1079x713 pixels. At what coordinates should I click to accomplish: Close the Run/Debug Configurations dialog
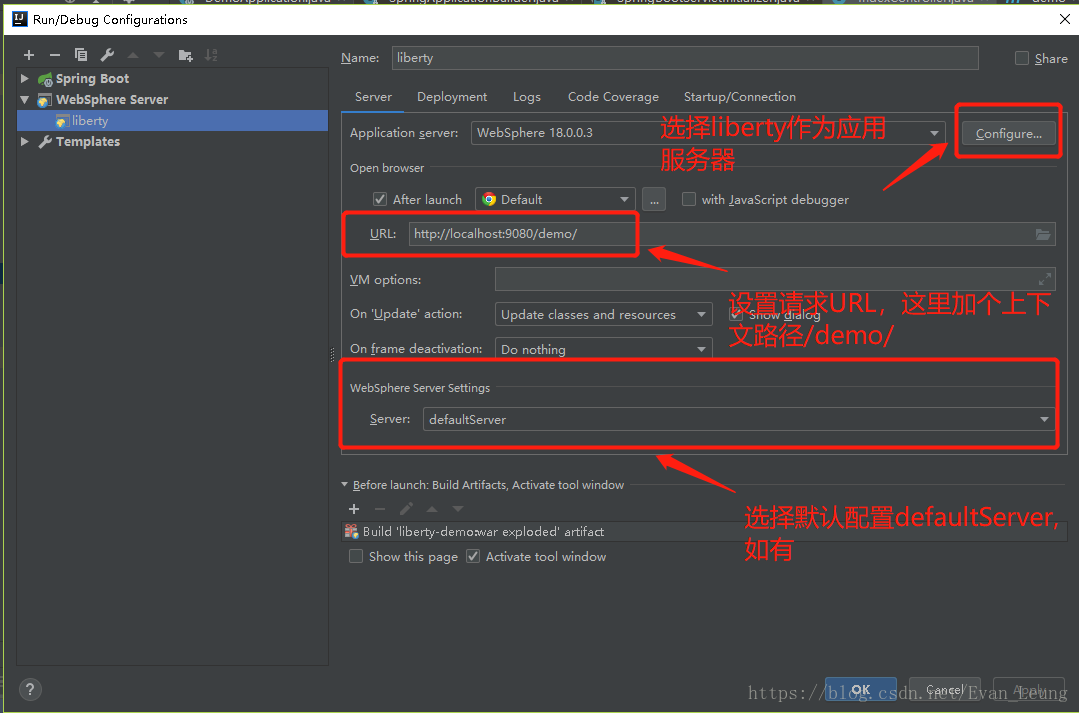[x=1065, y=19]
